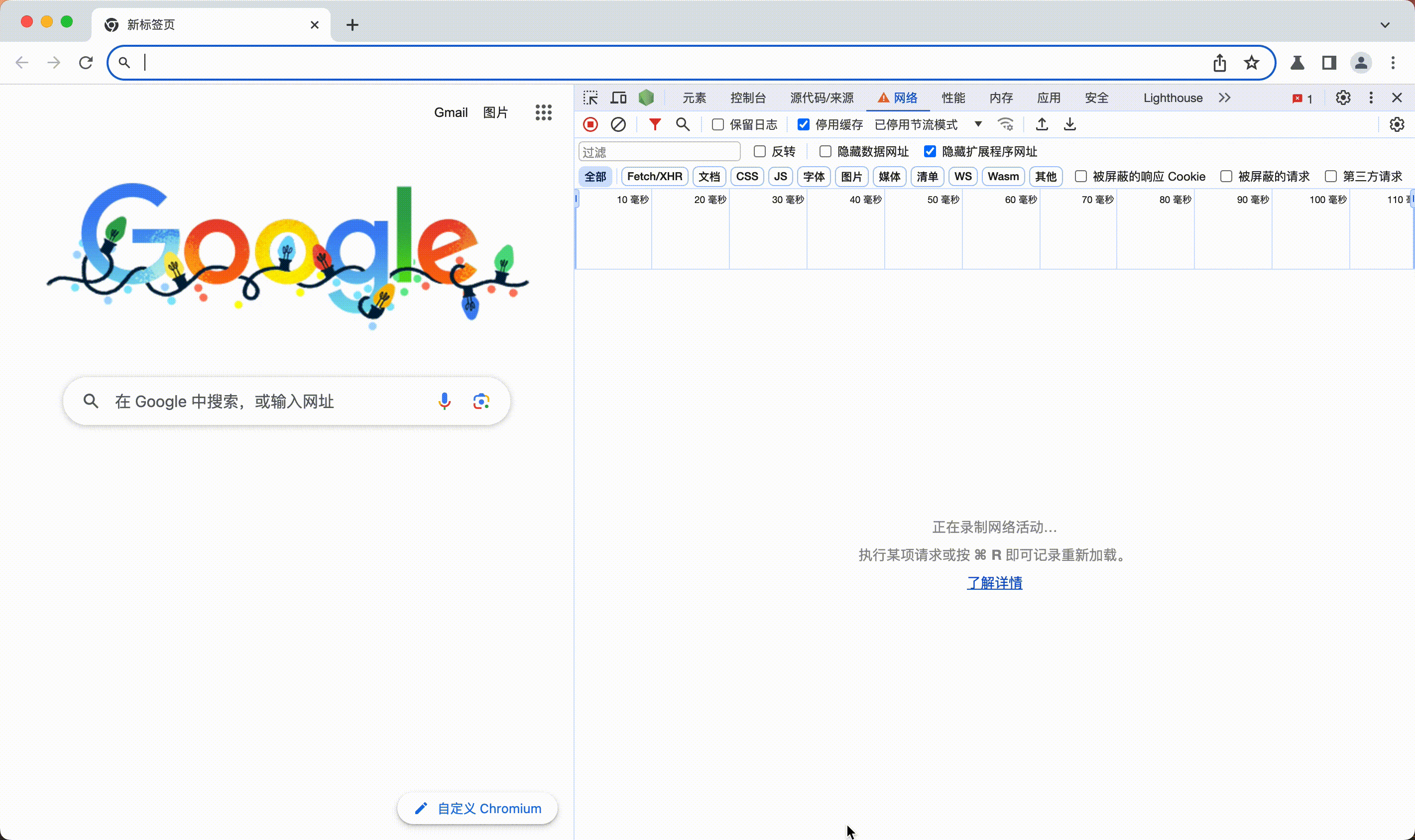Stop recording network log
Image resolution: width=1415 pixels, height=840 pixels.
[590, 124]
